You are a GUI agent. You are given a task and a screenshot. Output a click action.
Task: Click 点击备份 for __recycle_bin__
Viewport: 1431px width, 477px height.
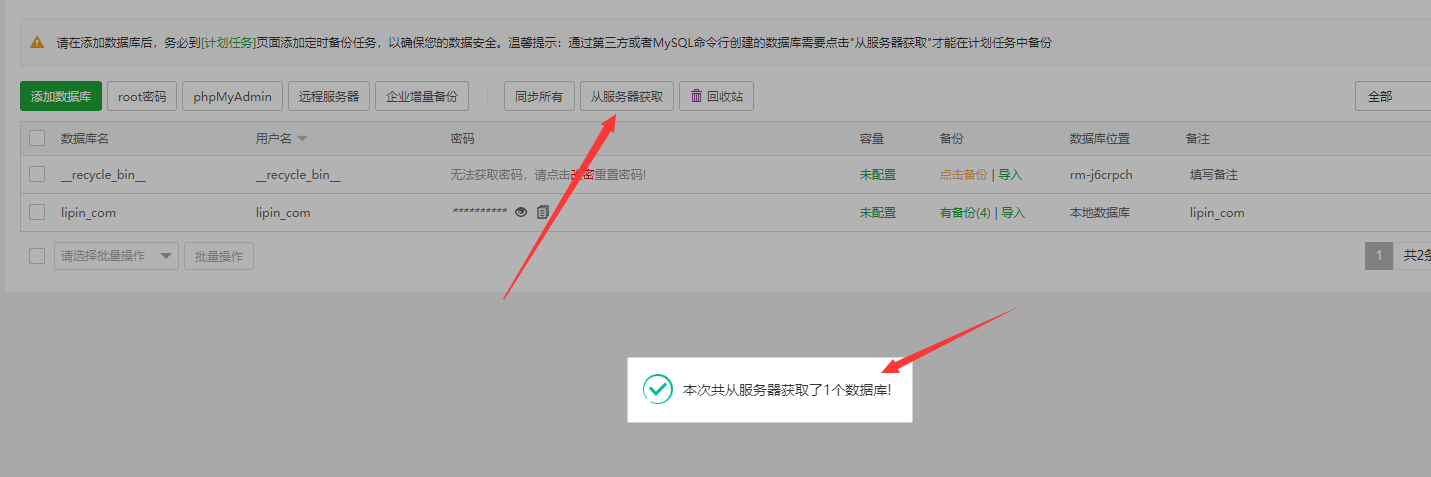tap(964, 175)
